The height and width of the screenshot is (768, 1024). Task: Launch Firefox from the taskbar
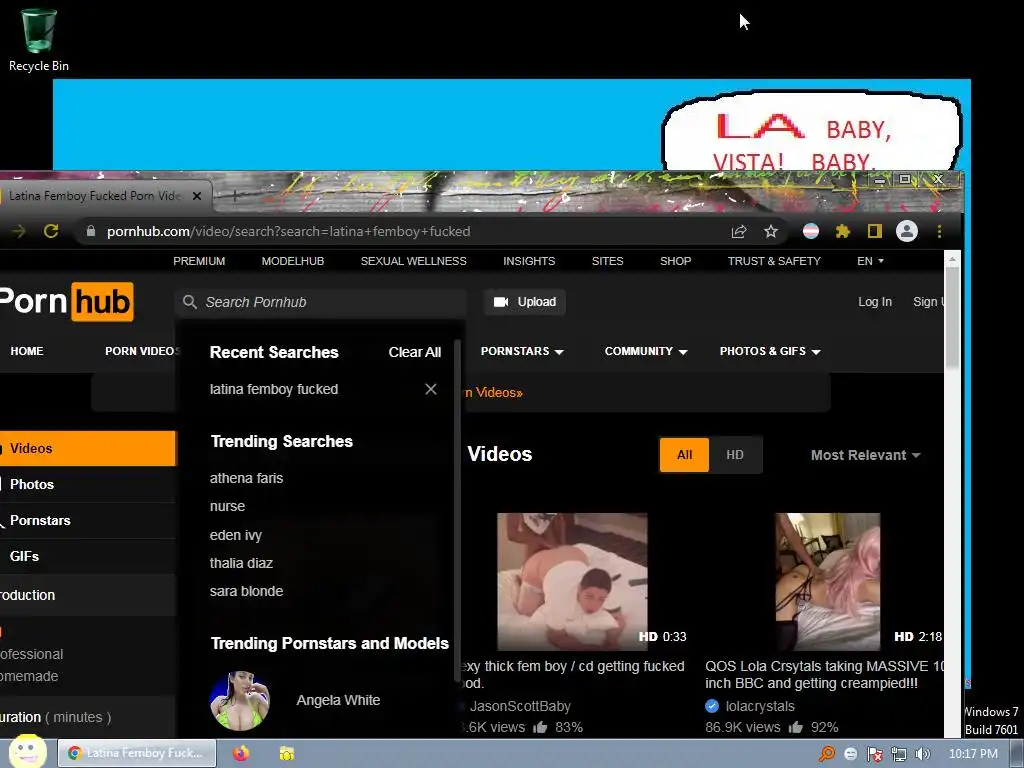coord(241,754)
